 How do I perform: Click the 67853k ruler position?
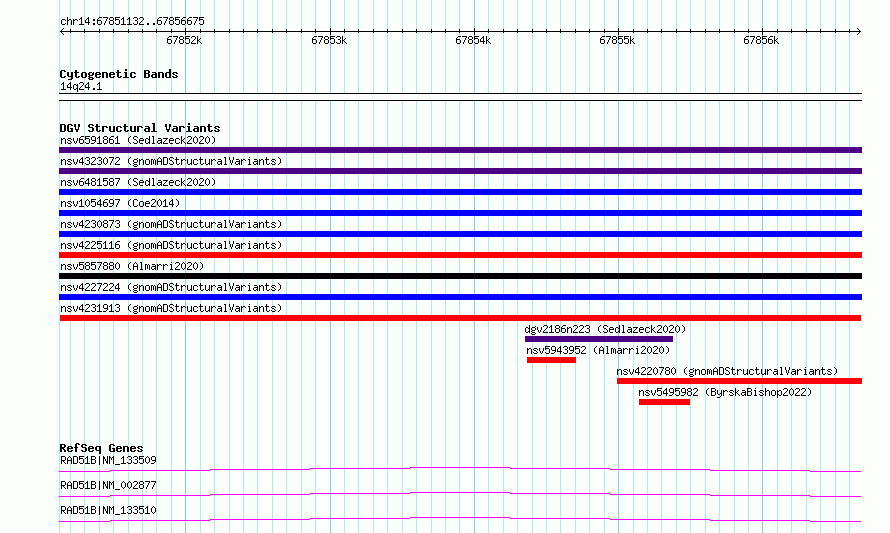click(329, 40)
